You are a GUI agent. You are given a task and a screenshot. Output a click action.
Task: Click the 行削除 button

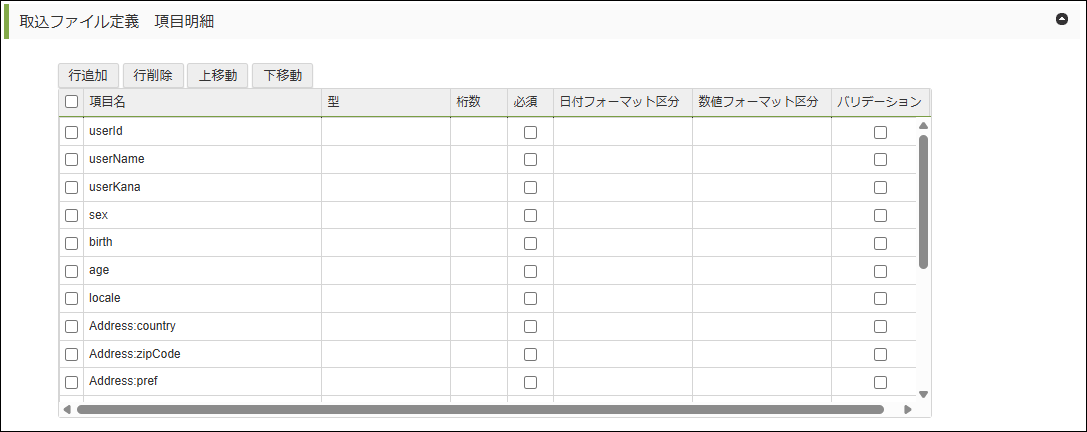point(153,75)
